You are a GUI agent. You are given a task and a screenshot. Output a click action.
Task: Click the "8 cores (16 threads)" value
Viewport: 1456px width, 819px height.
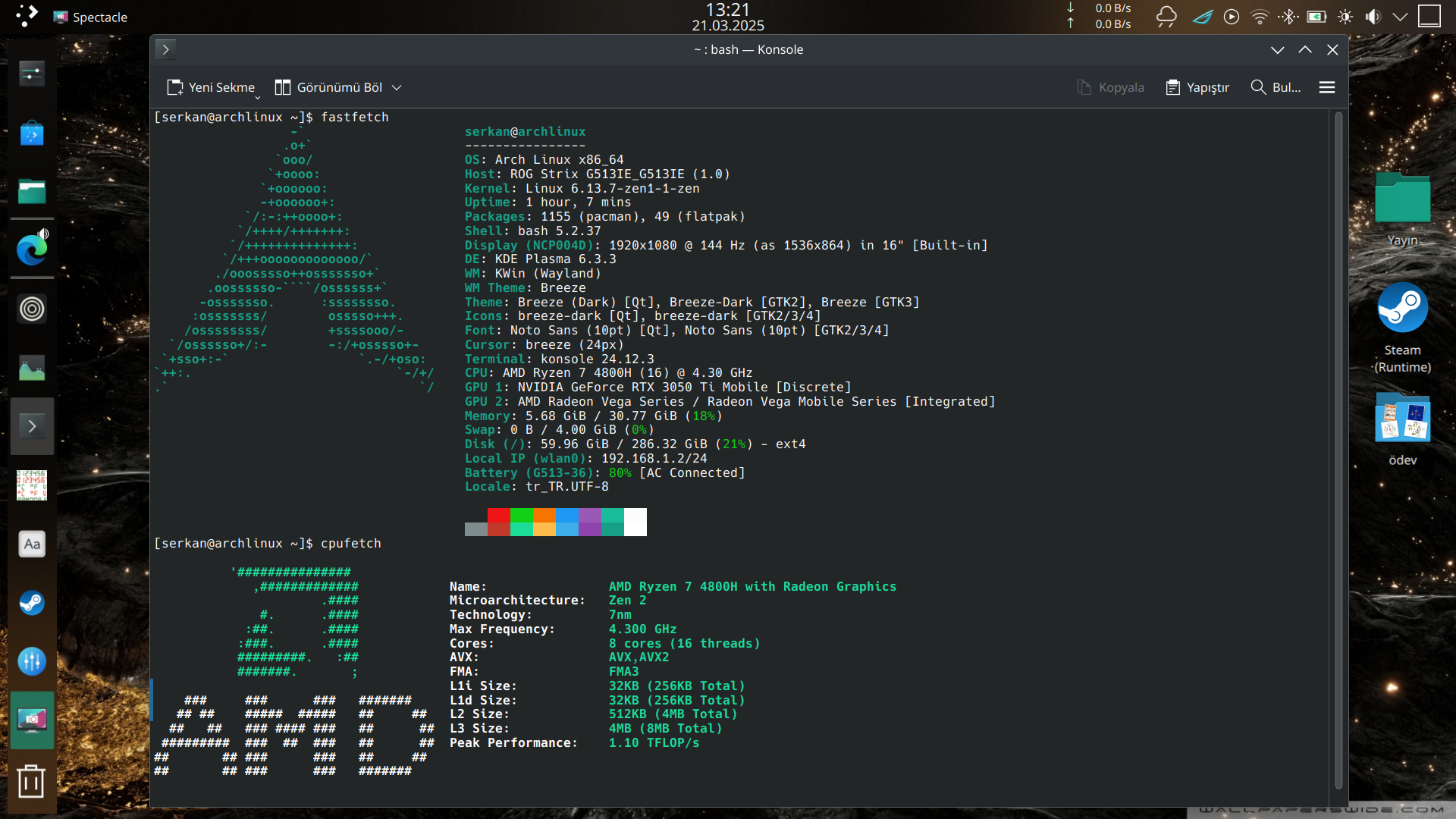click(x=685, y=644)
